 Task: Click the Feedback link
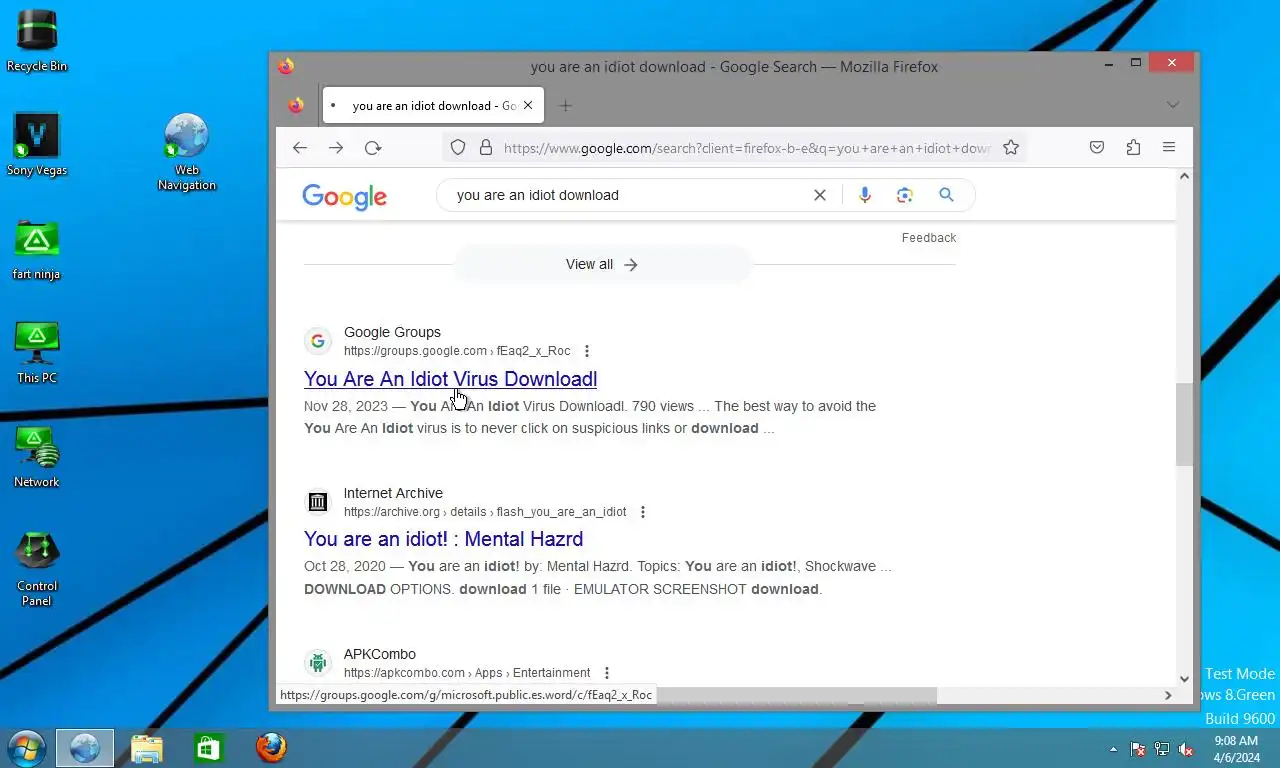click(x=929, y=238)
